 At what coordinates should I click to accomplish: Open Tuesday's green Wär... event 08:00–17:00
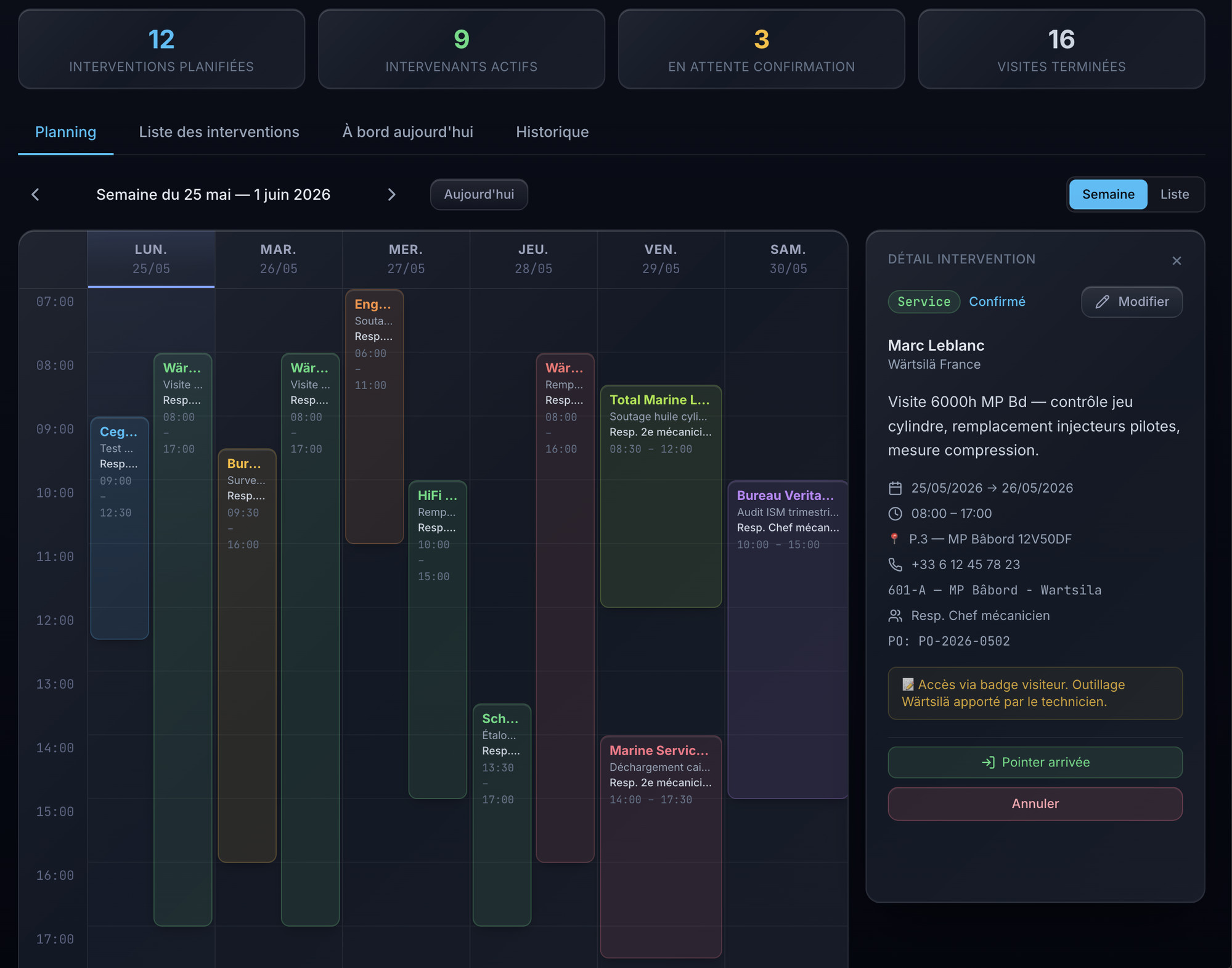310,639
